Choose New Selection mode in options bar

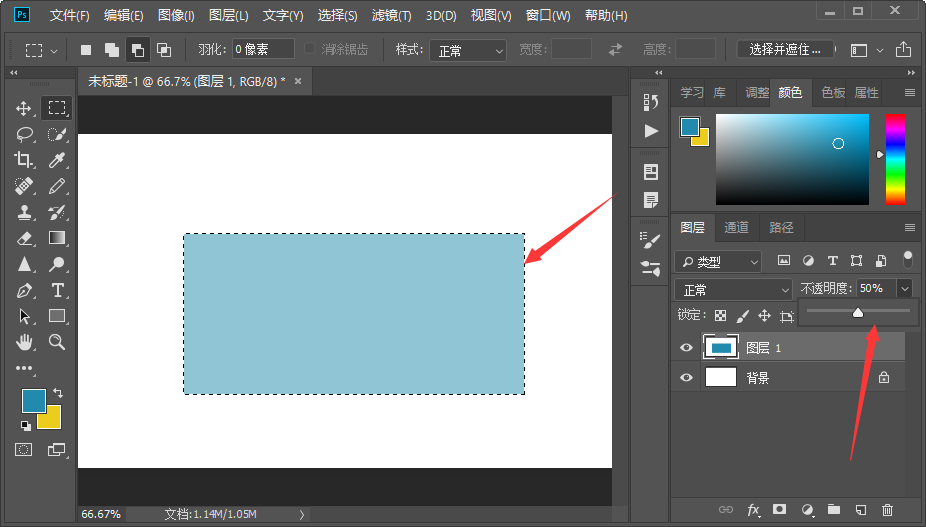(x=86, y=50)
